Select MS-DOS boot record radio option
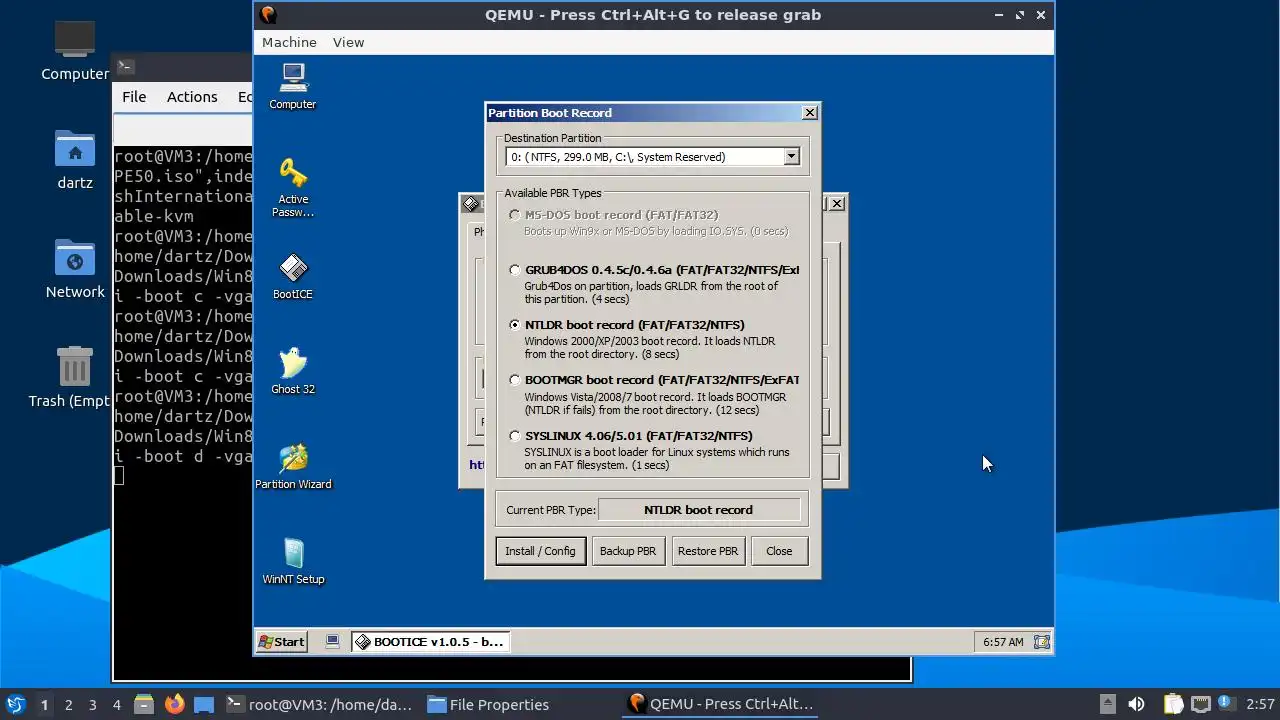Viewport: 1280px width, 720px height. [x=515, y=215]
